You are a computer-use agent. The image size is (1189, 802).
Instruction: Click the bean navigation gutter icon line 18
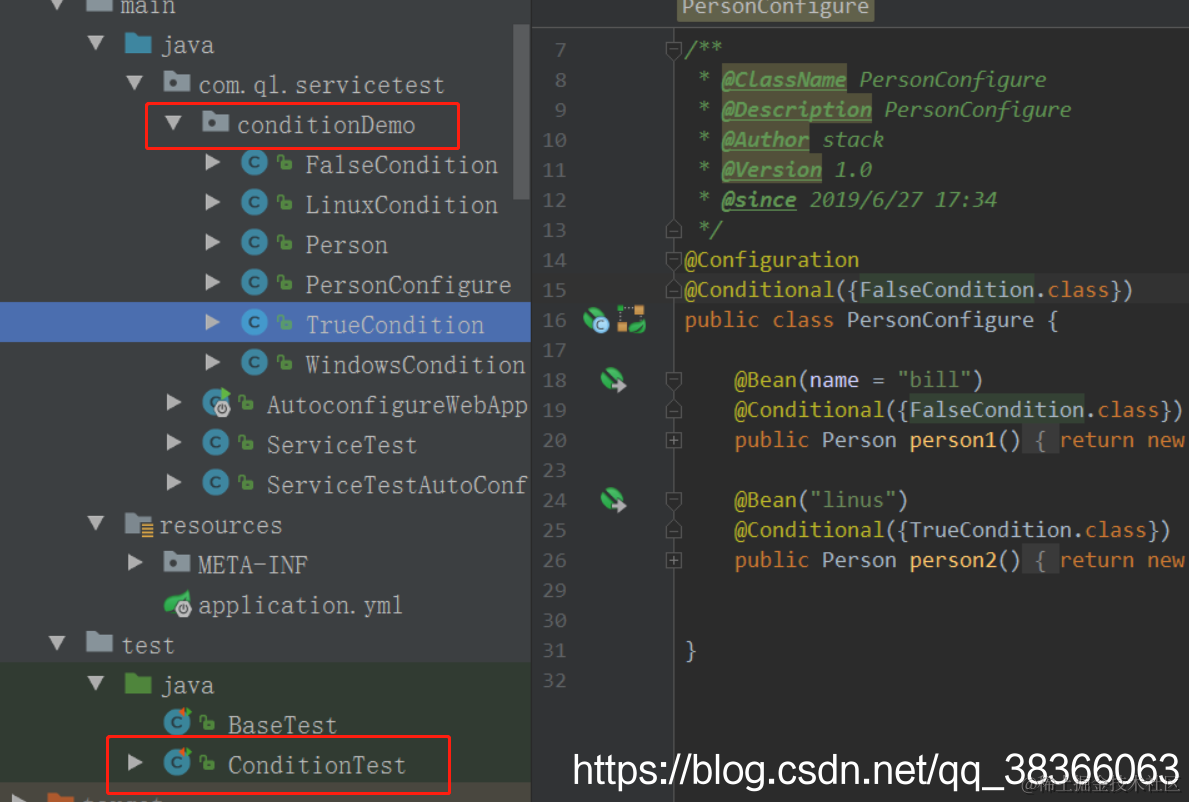[613, 380]
